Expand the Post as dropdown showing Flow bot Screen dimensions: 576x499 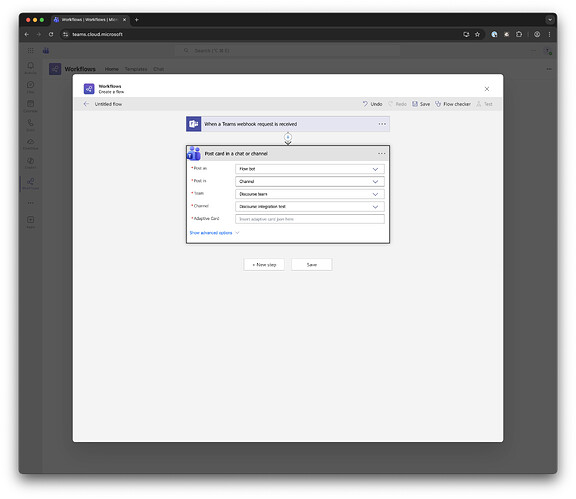tap(310, 169)
